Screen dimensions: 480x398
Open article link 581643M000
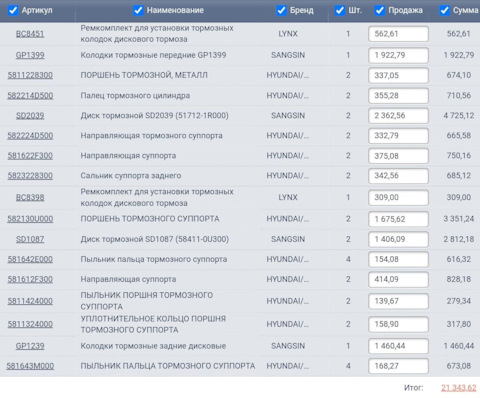point(30,366)
